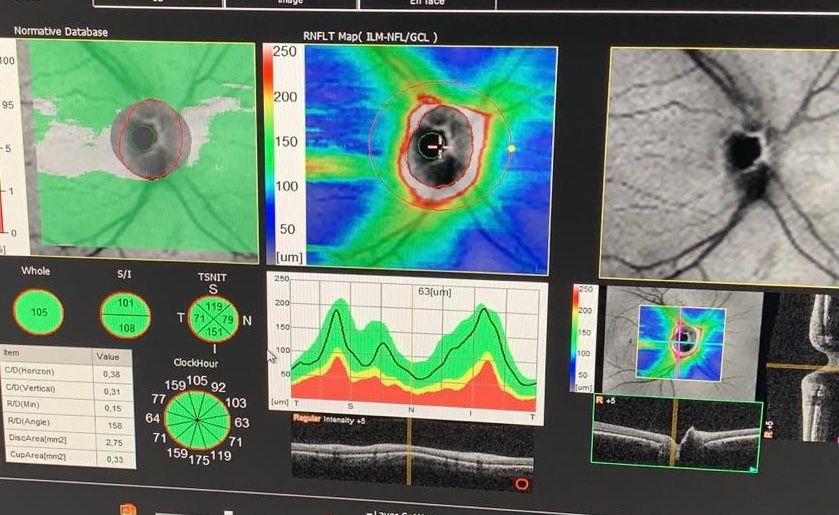Click the yellow dot on scan circle
Image resolution: width=839 pixels, height=515 pixels.
click(x=511, y=148)
